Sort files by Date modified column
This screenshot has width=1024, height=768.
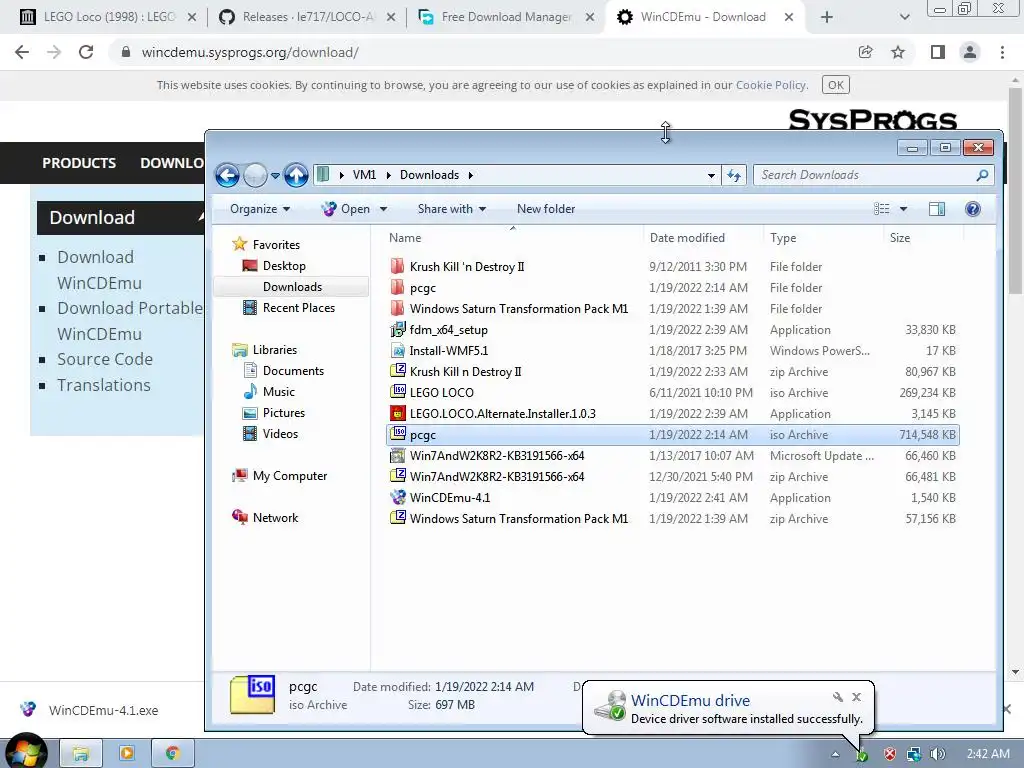pyautogui.click(x=703, y=238)
